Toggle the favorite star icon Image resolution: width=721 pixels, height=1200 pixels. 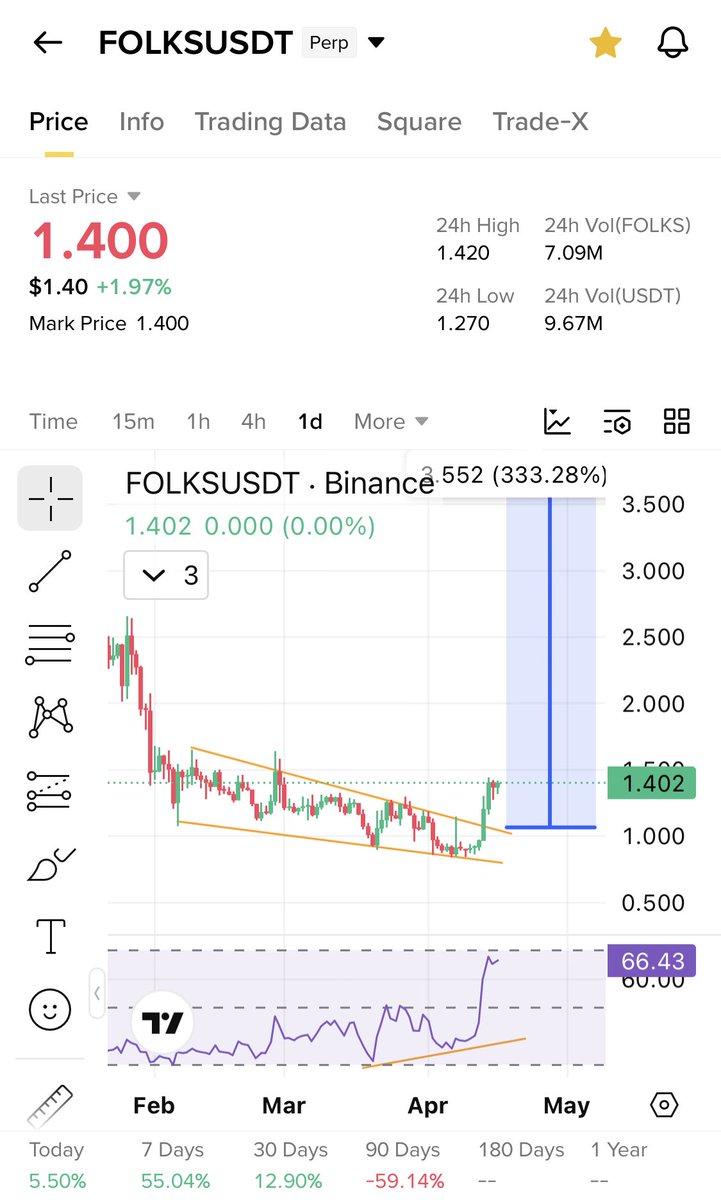coord(605,43)
